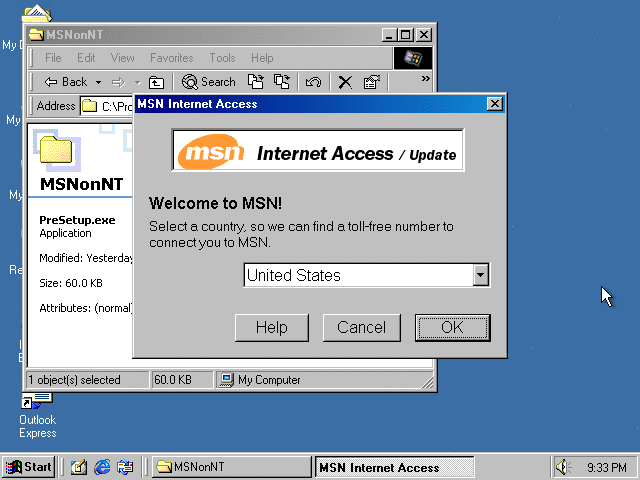Click My Computer icon in status bar
Screen dimensions: 640x480
click(x=227, y=380)
